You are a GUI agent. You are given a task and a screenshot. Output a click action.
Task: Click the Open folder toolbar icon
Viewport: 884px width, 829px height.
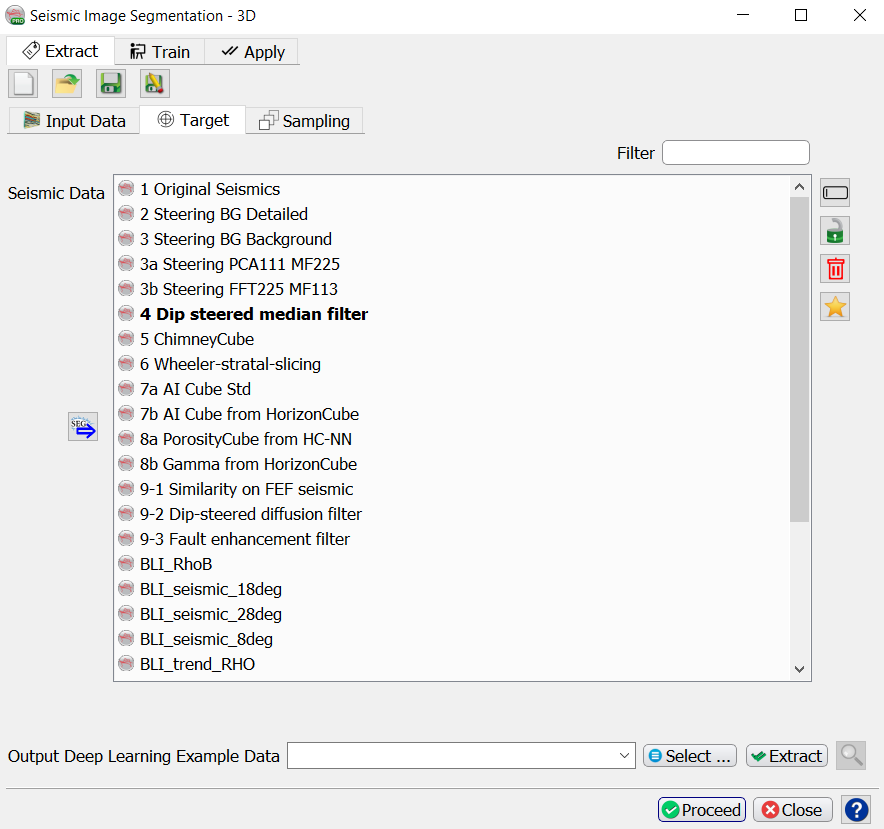pyautogui.click(x=67, y=84)
